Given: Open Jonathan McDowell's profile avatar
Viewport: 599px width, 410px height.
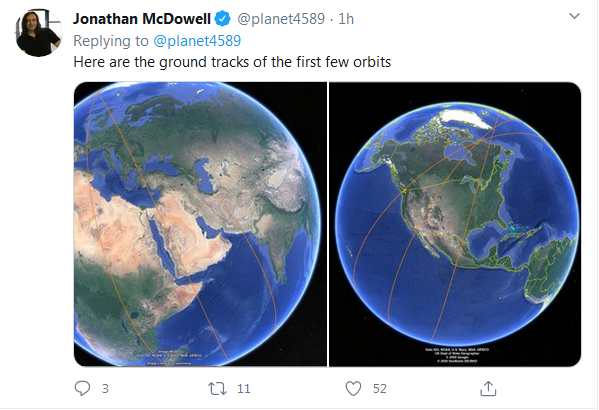Looking at the screenshot, I should (38, 33).
